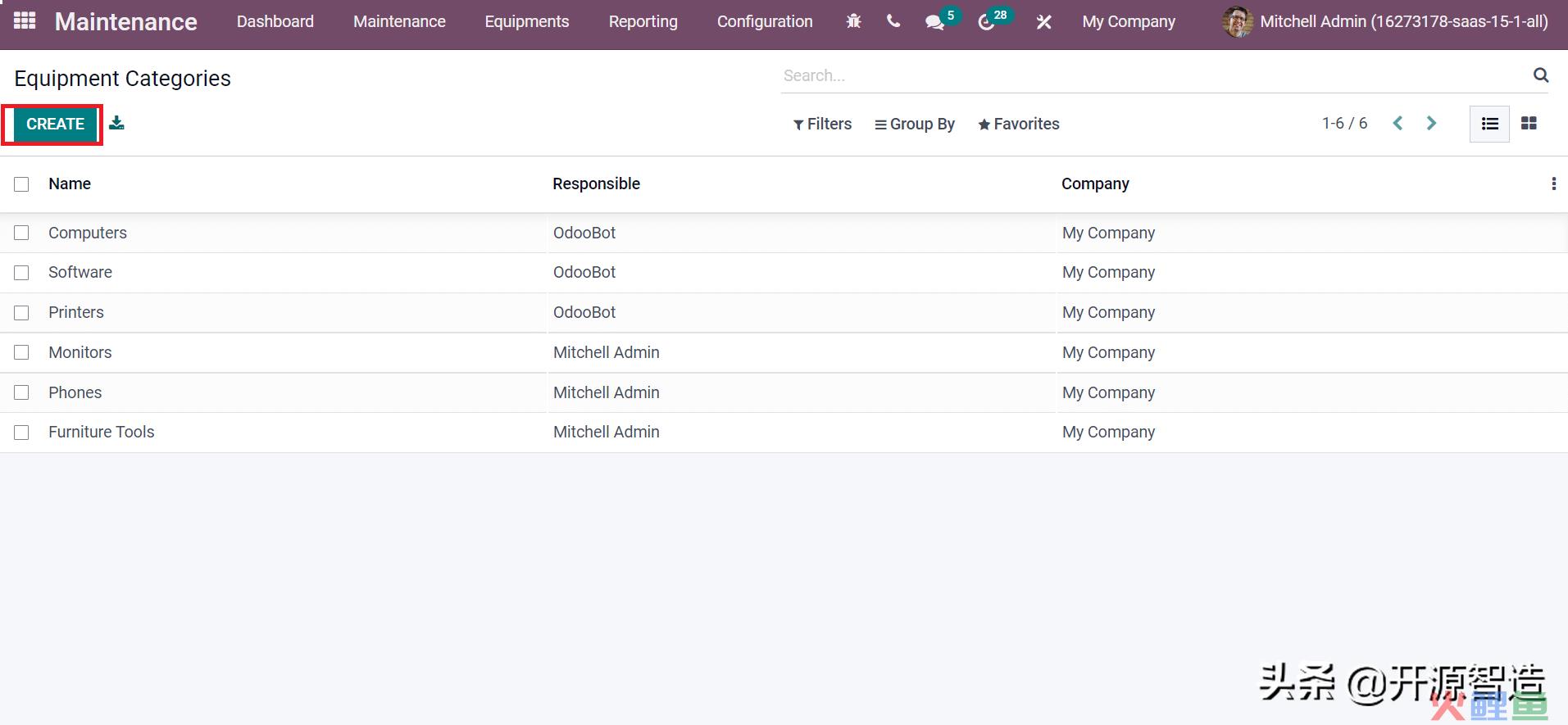Open optional columns three-dot menu
Image resolution: width=1568 pixels, height=725 pixels.
click(1553, 184)
